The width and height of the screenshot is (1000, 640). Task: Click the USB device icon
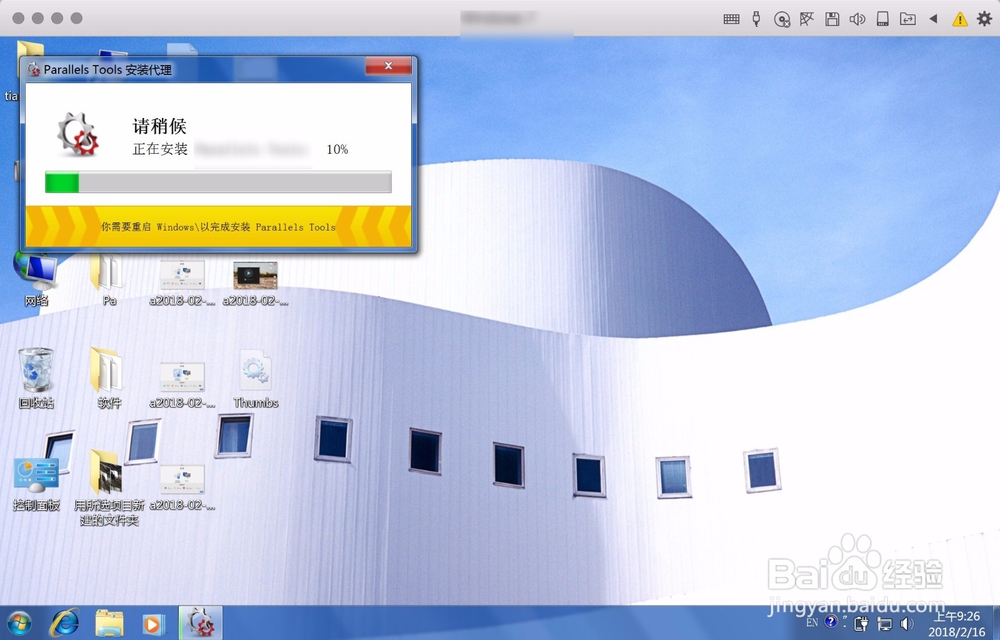756,18
